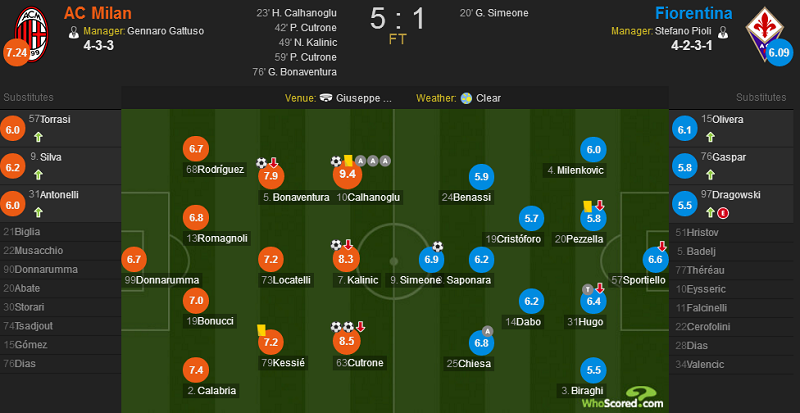Click the stadium icon next to Venue

[327, 98]
